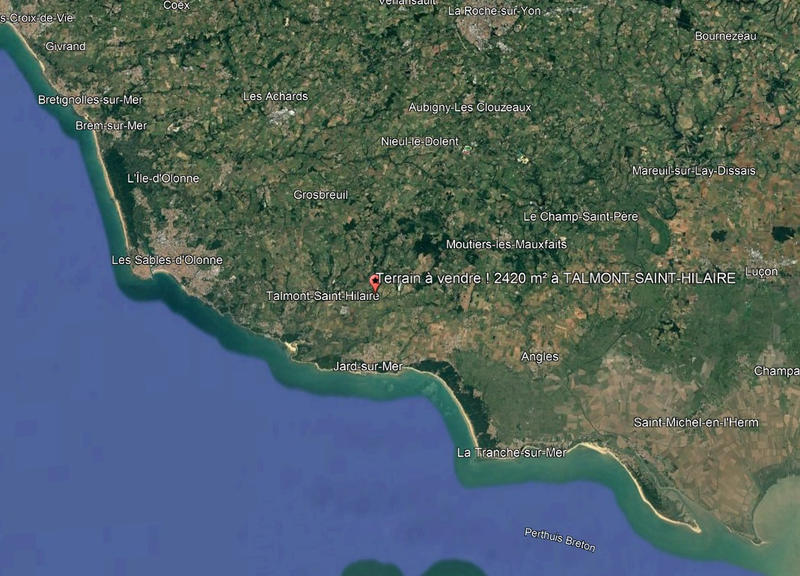This screenshot has width=800, height=576.
Task: Select the Angles town label
Action: [540, 357]
